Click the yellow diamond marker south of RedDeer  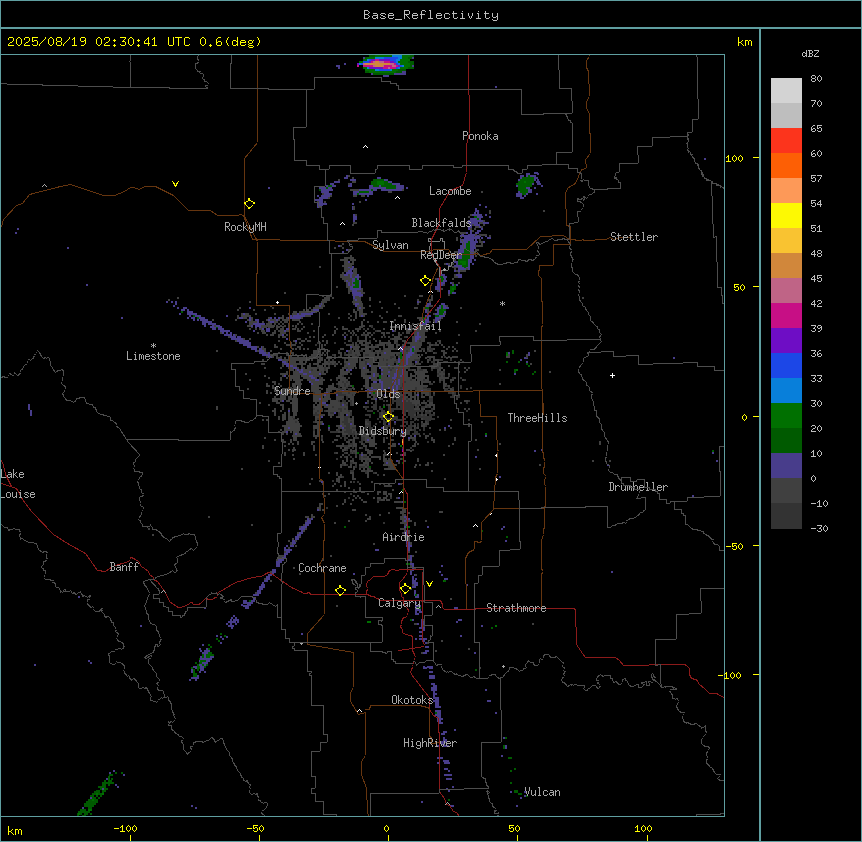(425, 281)
